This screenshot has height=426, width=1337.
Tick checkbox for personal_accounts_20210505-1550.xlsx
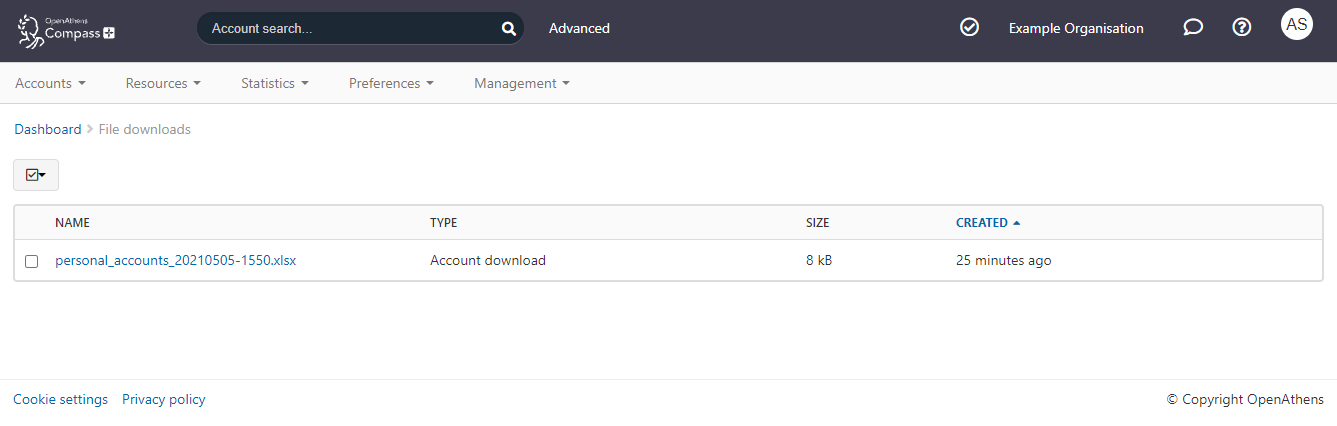32,261
